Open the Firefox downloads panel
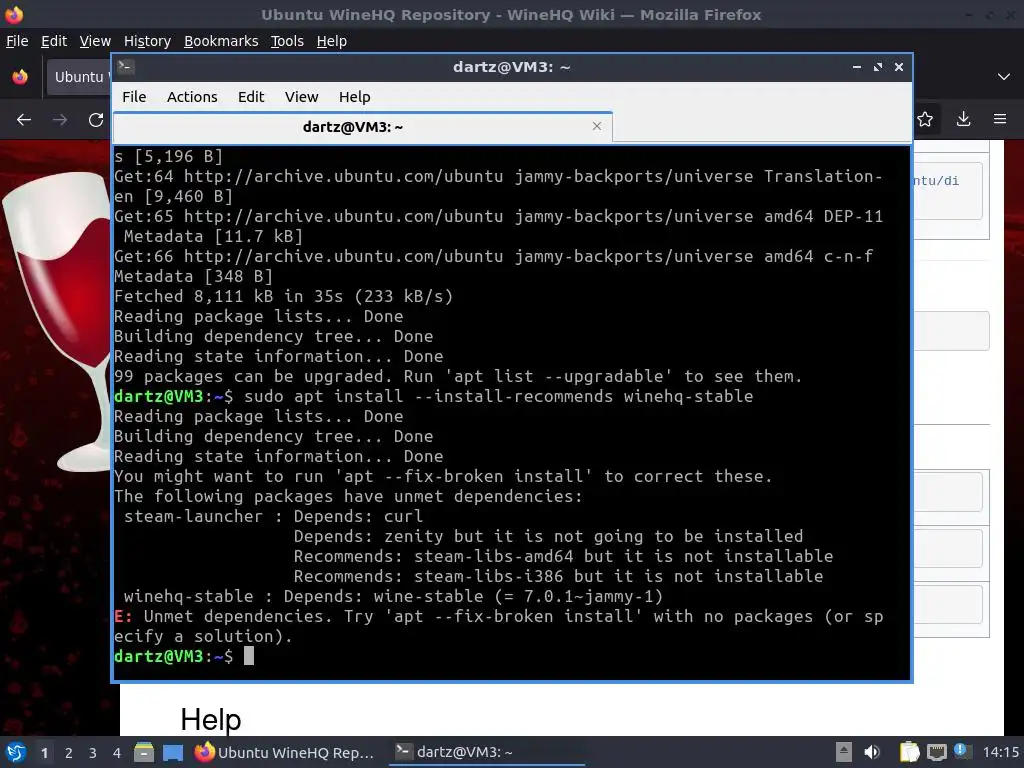The image size is (1024, 768). [x=963, y=119]
